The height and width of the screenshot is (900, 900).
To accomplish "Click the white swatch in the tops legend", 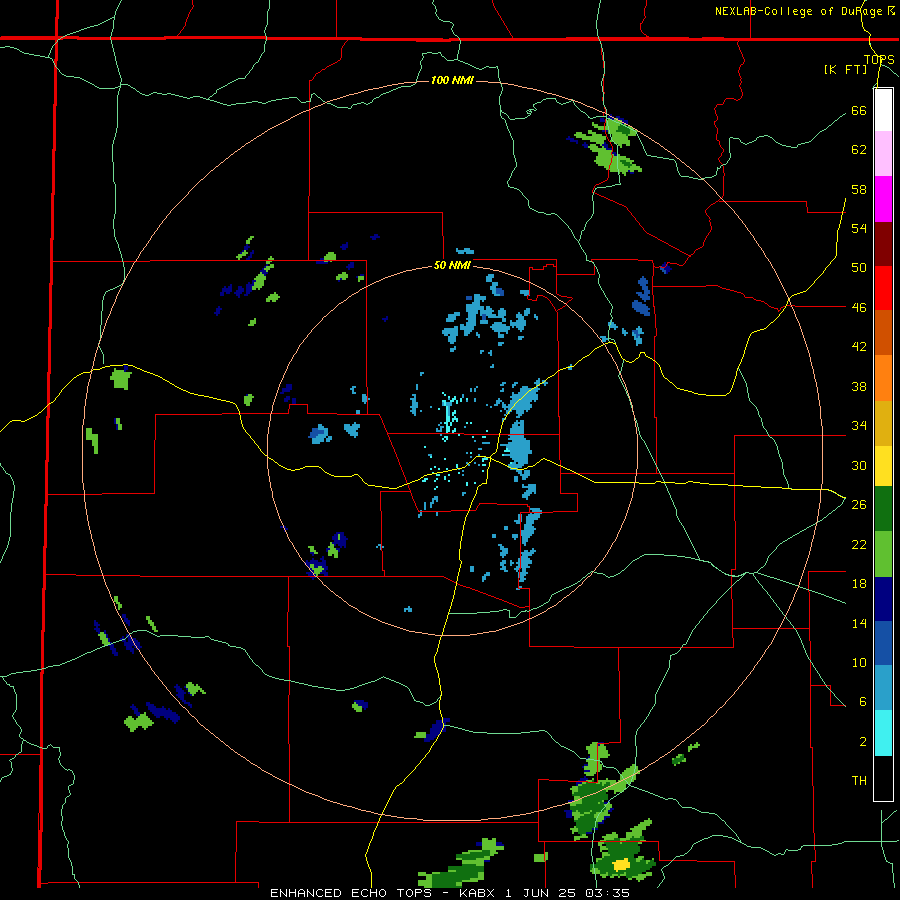I will [x=883, y=110].
